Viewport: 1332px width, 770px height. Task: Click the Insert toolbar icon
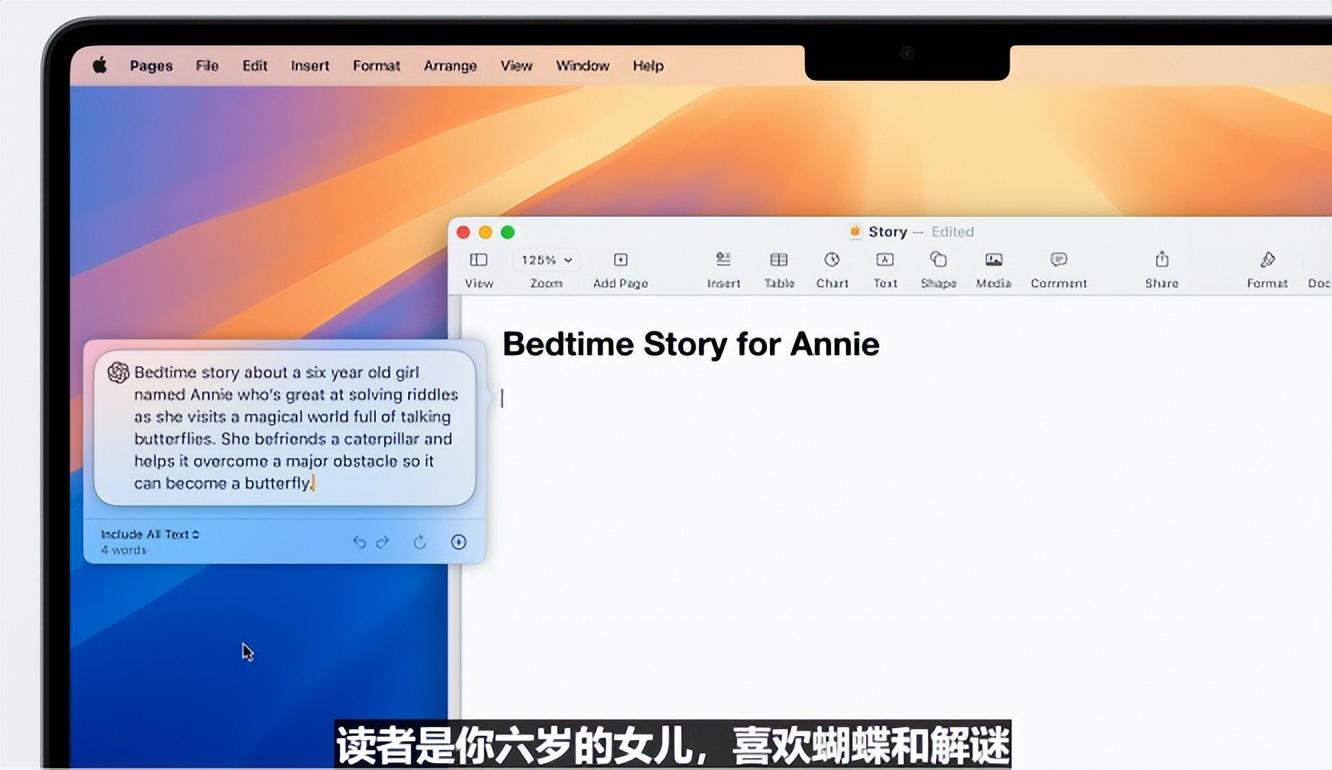723,260
